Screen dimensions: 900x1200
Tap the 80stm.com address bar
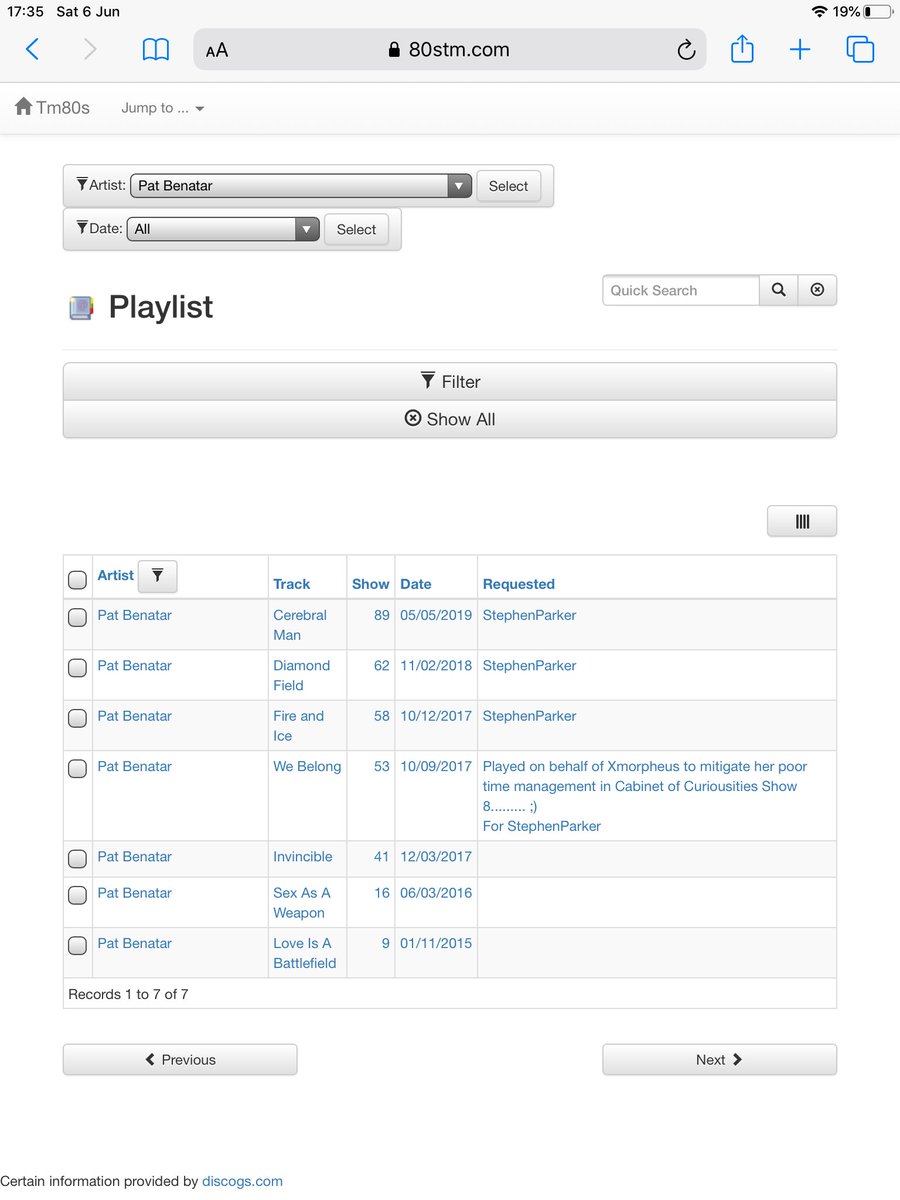click(450, 50)
